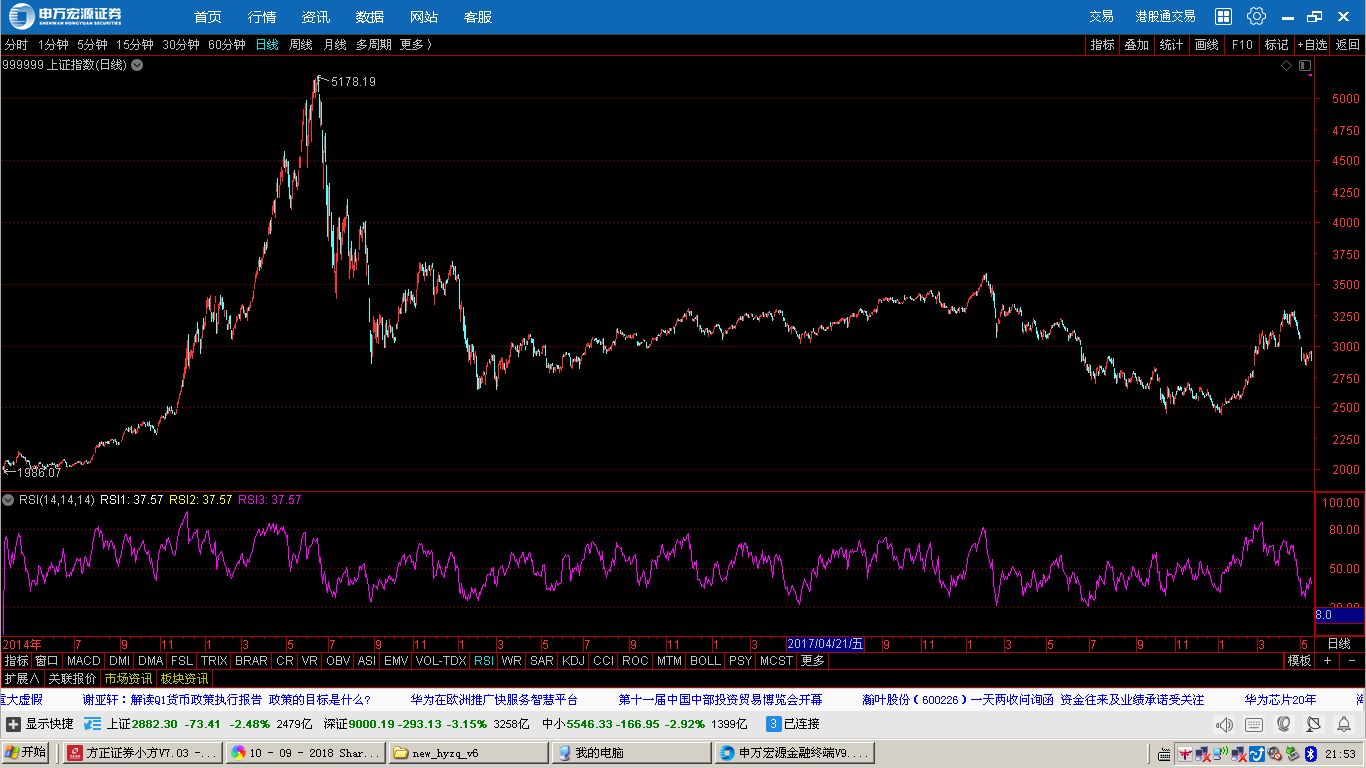Open the grid layout icon in title bar
1366x768 pixels.
[x=1223, y=16]
